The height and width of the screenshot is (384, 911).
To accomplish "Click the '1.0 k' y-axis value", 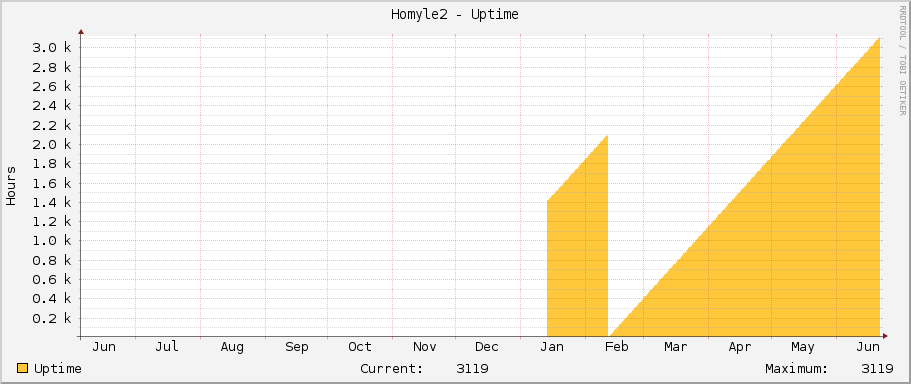I will coord(51,241).
